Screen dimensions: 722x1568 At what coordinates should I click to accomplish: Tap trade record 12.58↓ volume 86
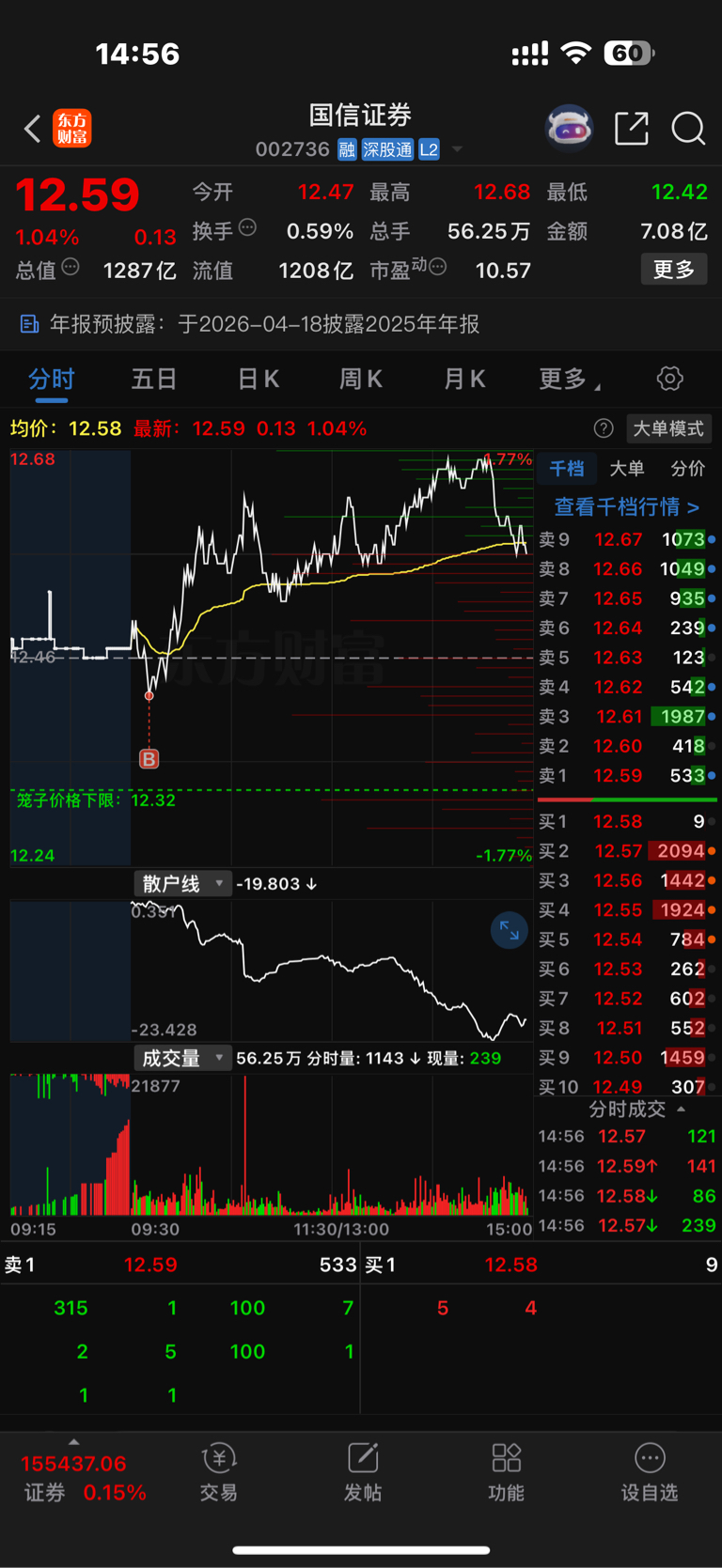coord(627,1196)
